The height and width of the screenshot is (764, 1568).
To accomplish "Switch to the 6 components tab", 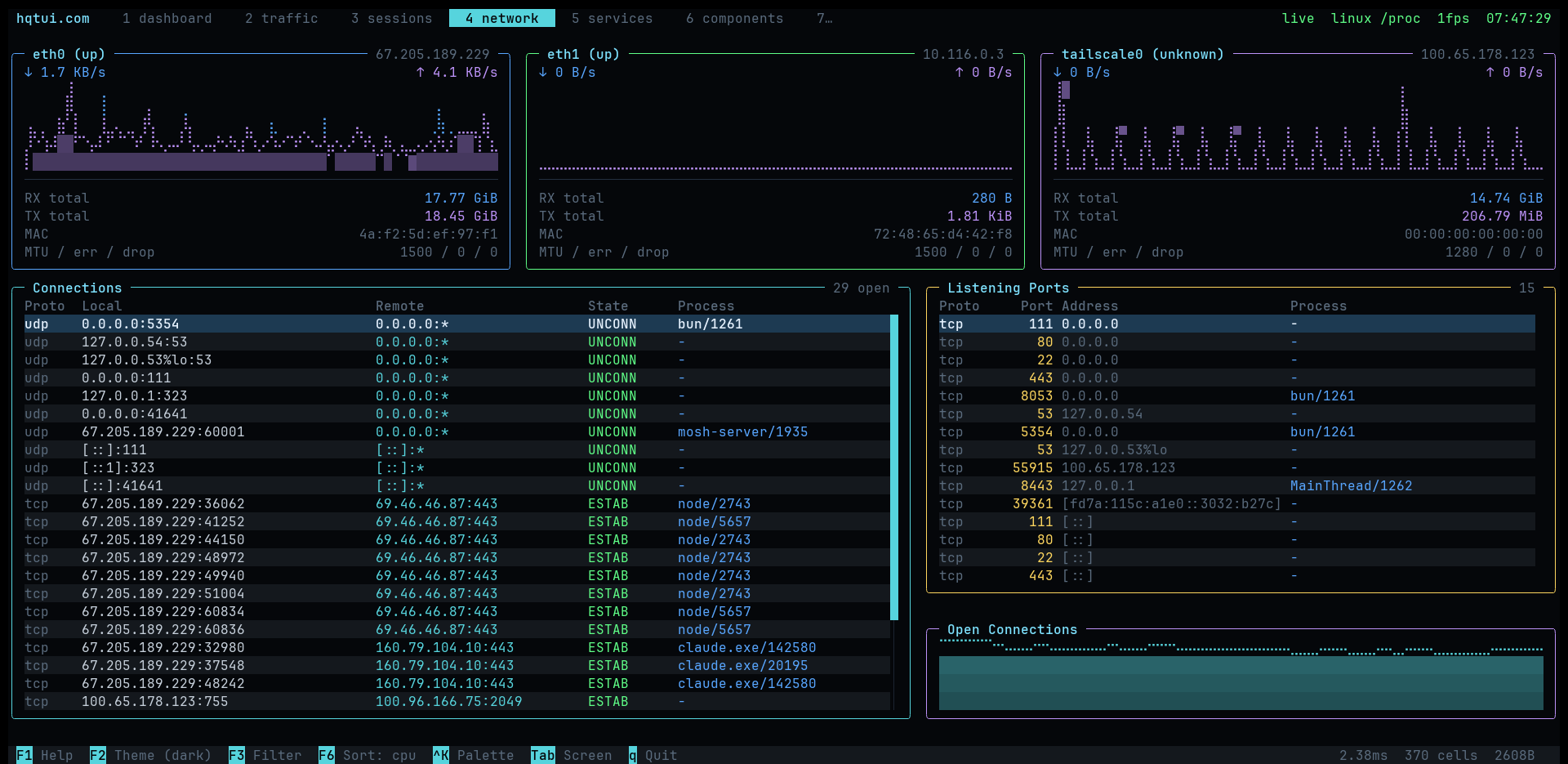I will pos(735,18).
